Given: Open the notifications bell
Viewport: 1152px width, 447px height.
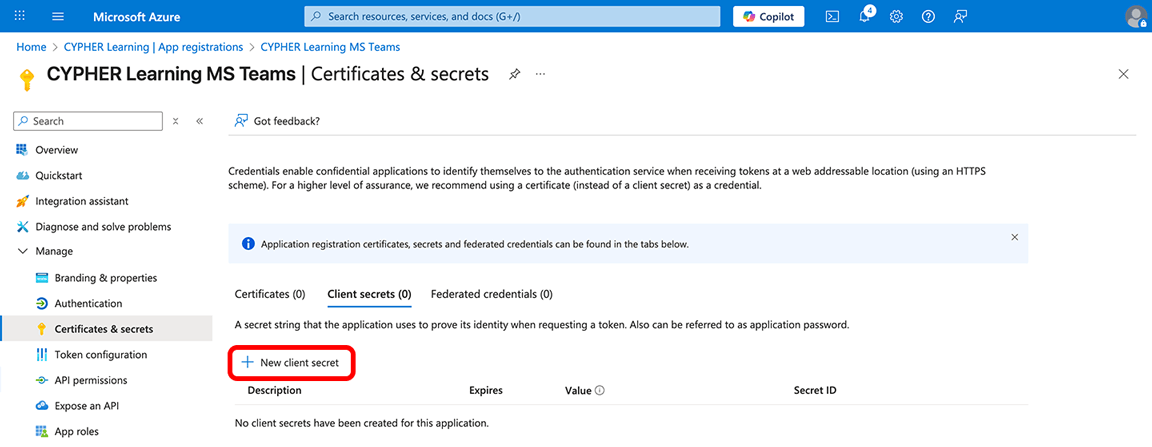Looking at the screenshot, I should pyautogui.click(x=865, y=16).
